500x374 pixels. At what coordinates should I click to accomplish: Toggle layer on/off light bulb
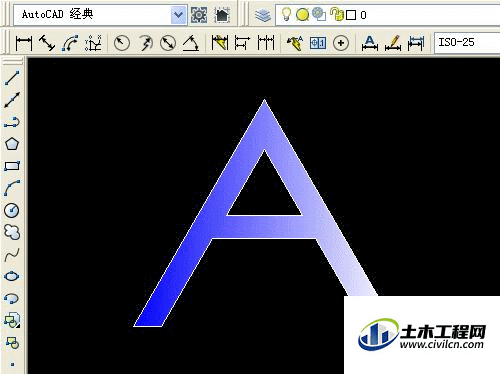click(x=286, y=14)
